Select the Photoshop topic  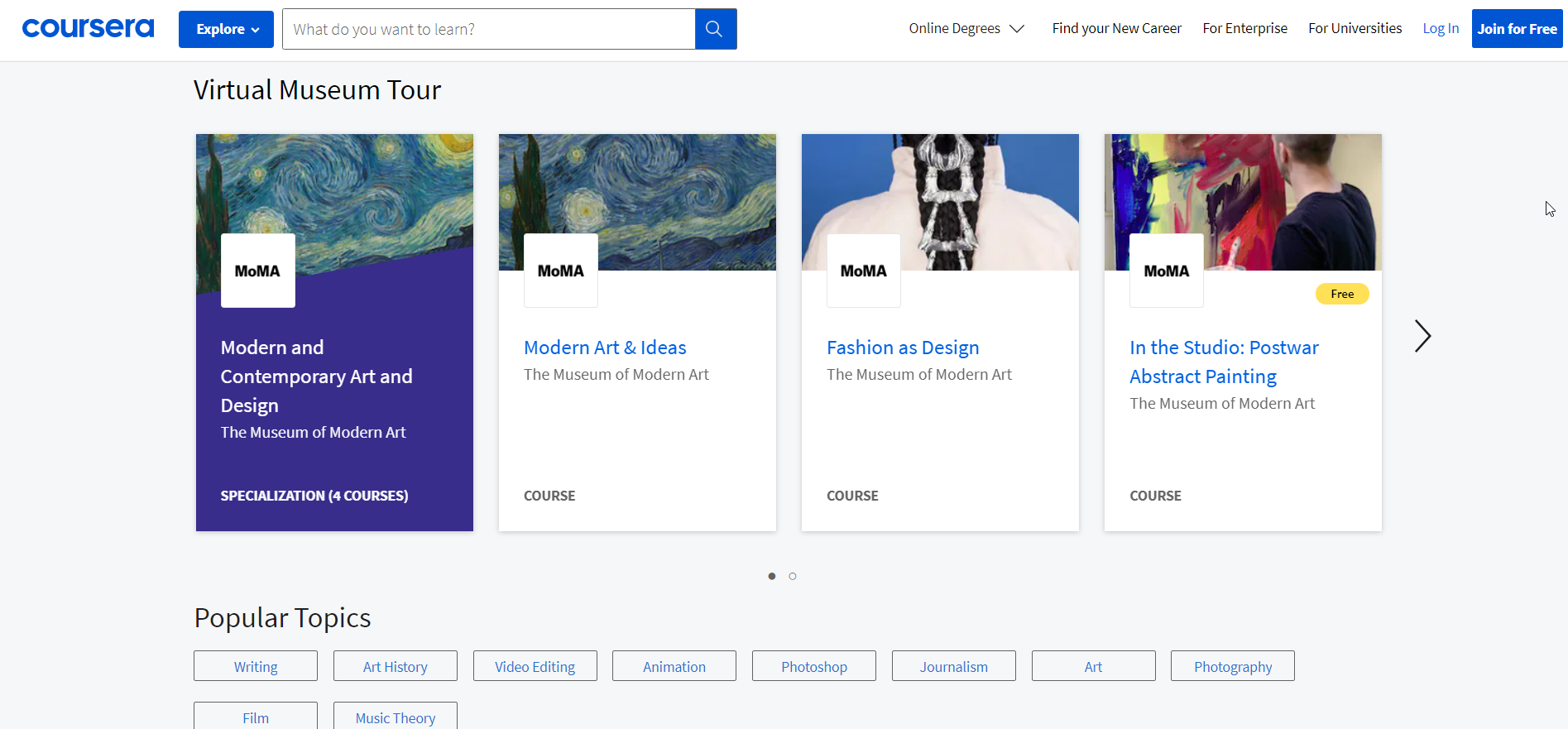814,666
